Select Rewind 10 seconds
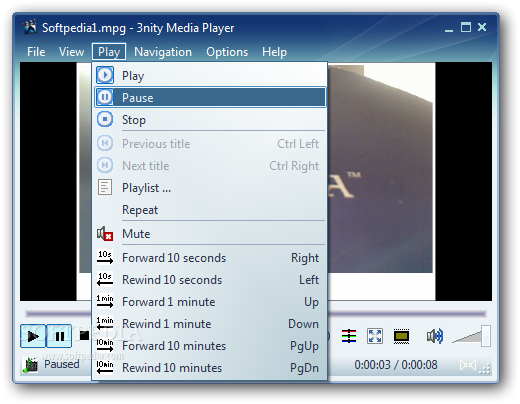The width and height of the screenshot is (520, 404). point(210,279)
